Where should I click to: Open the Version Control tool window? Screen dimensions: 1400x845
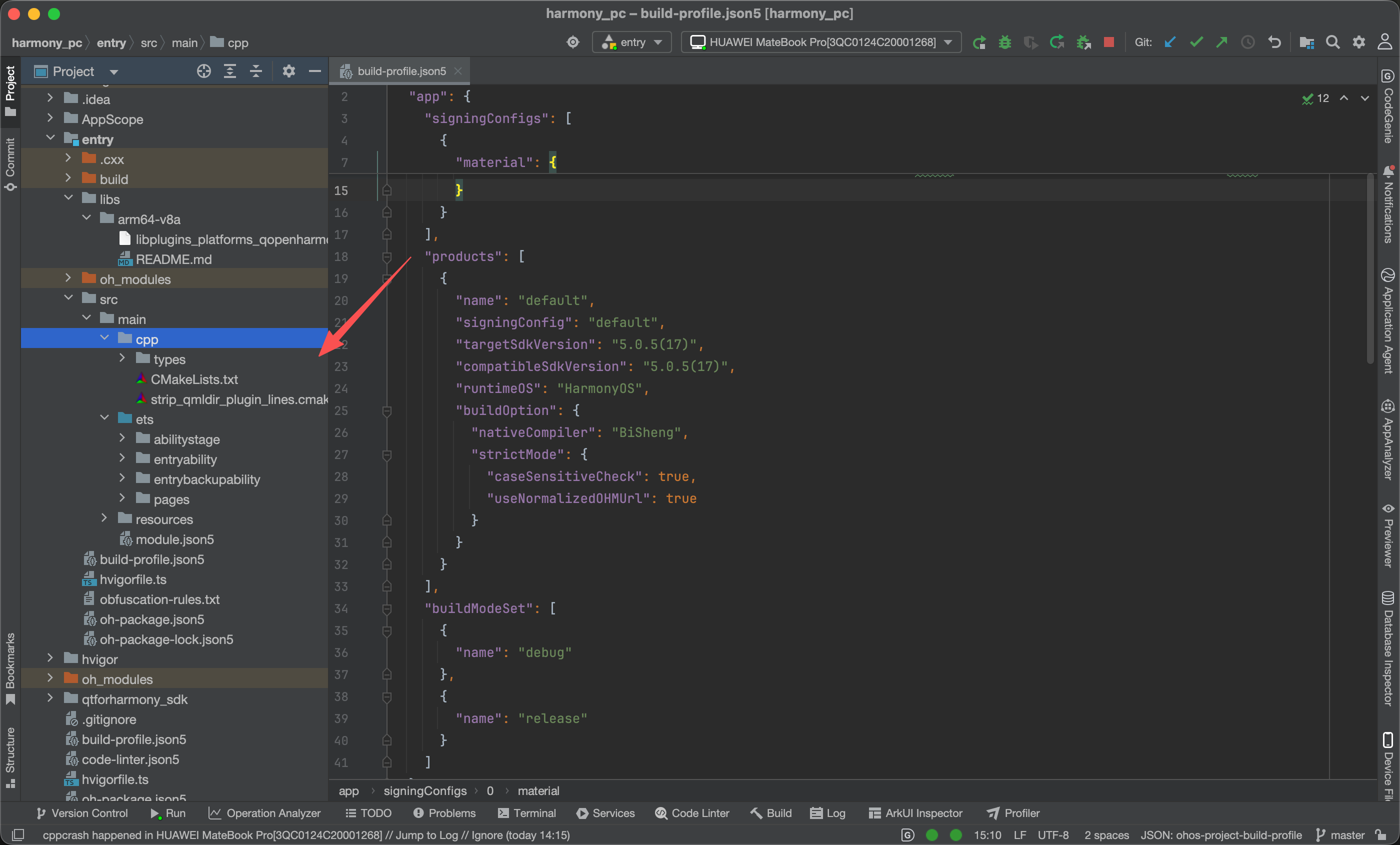(x=82, y=812)
